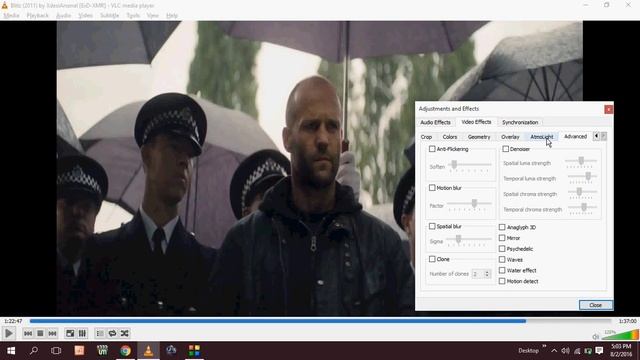Adjust Spatial chroma strength slider
The width and height of the screenshot is (640, 360).
[581, 193]
